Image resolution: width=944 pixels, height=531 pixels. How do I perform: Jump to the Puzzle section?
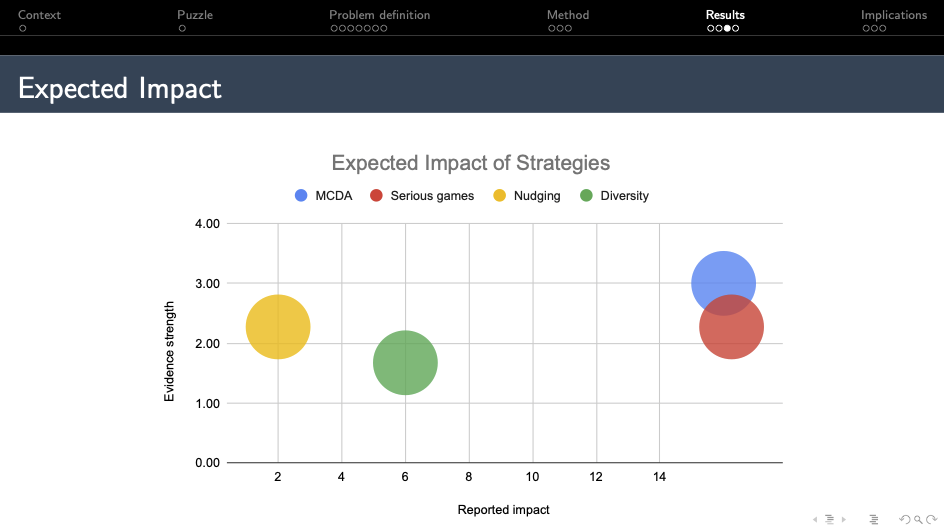point(195,14)
